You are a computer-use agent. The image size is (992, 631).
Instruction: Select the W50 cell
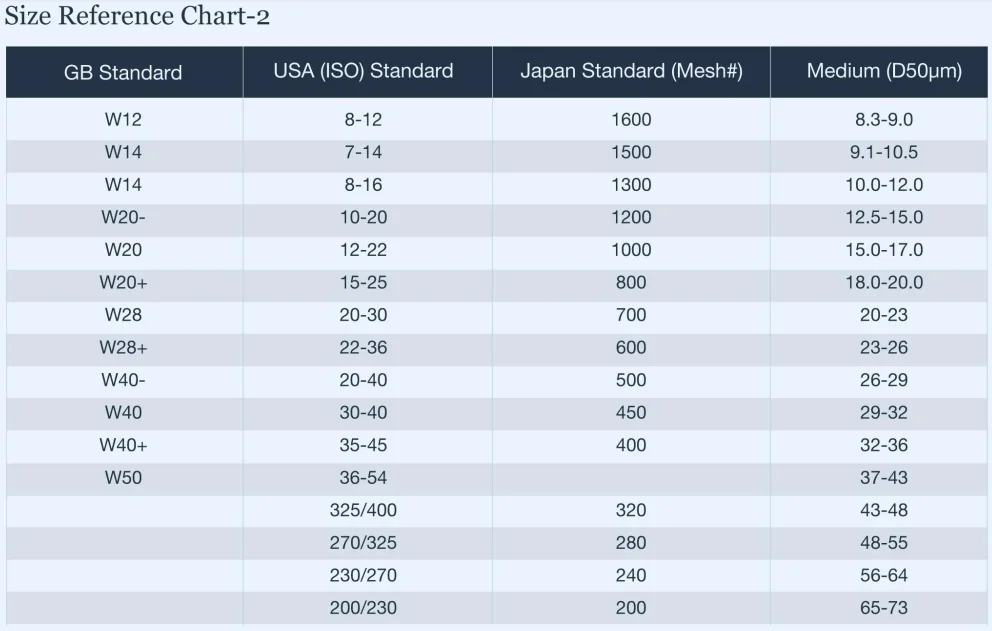[x=123, y=477]
